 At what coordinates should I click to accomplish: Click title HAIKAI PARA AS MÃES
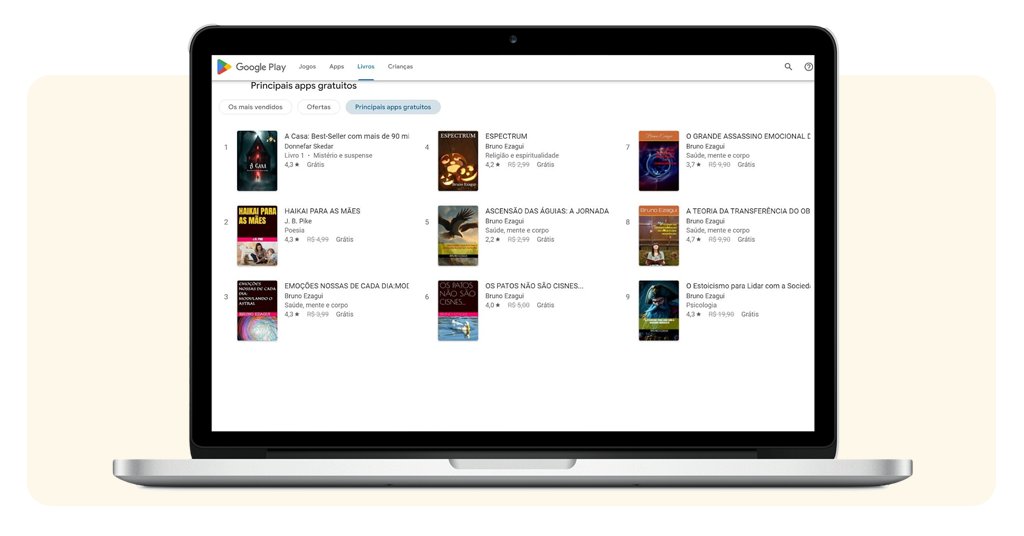pos(323,211)
